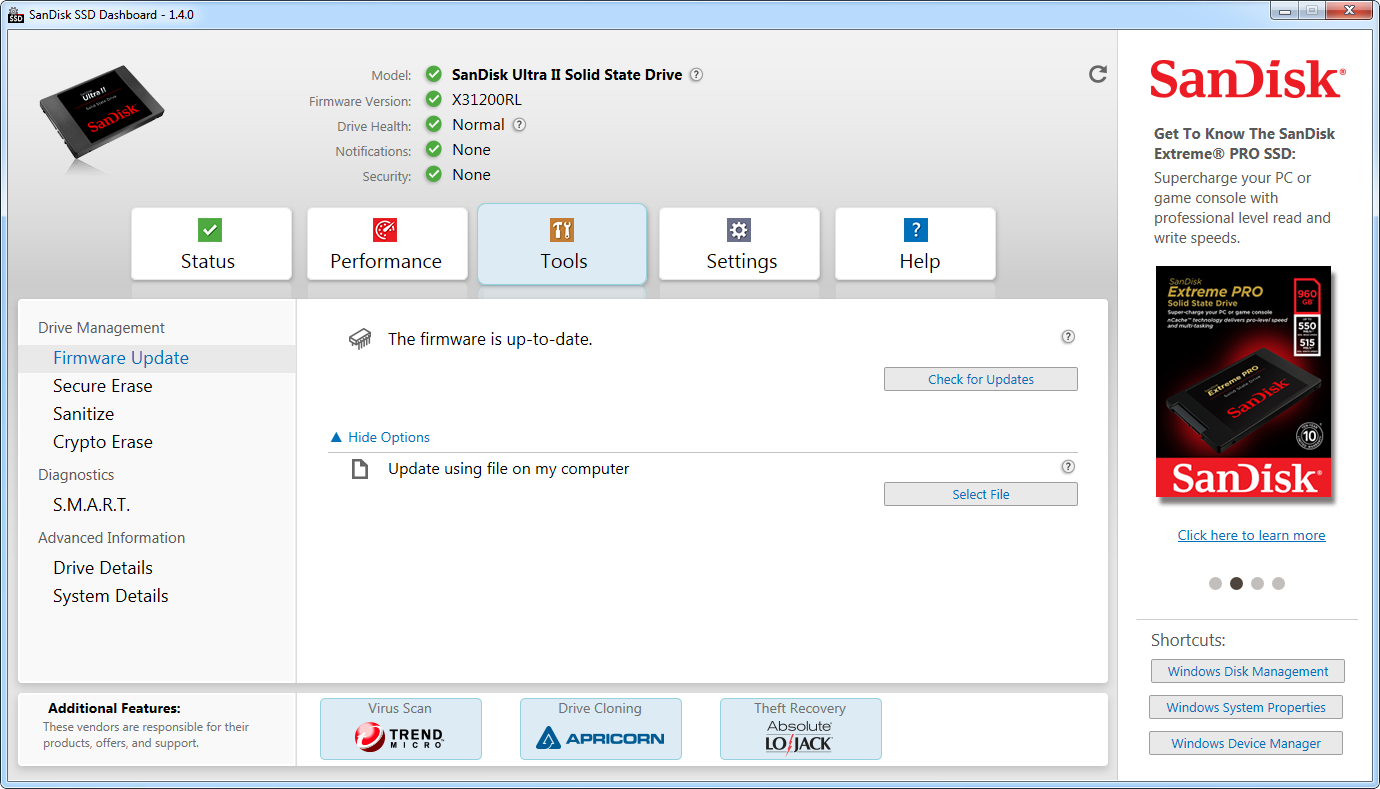Click the refresh icon near the drive info
Viewport: 1380px width, 789px height.
[1098, 74]
